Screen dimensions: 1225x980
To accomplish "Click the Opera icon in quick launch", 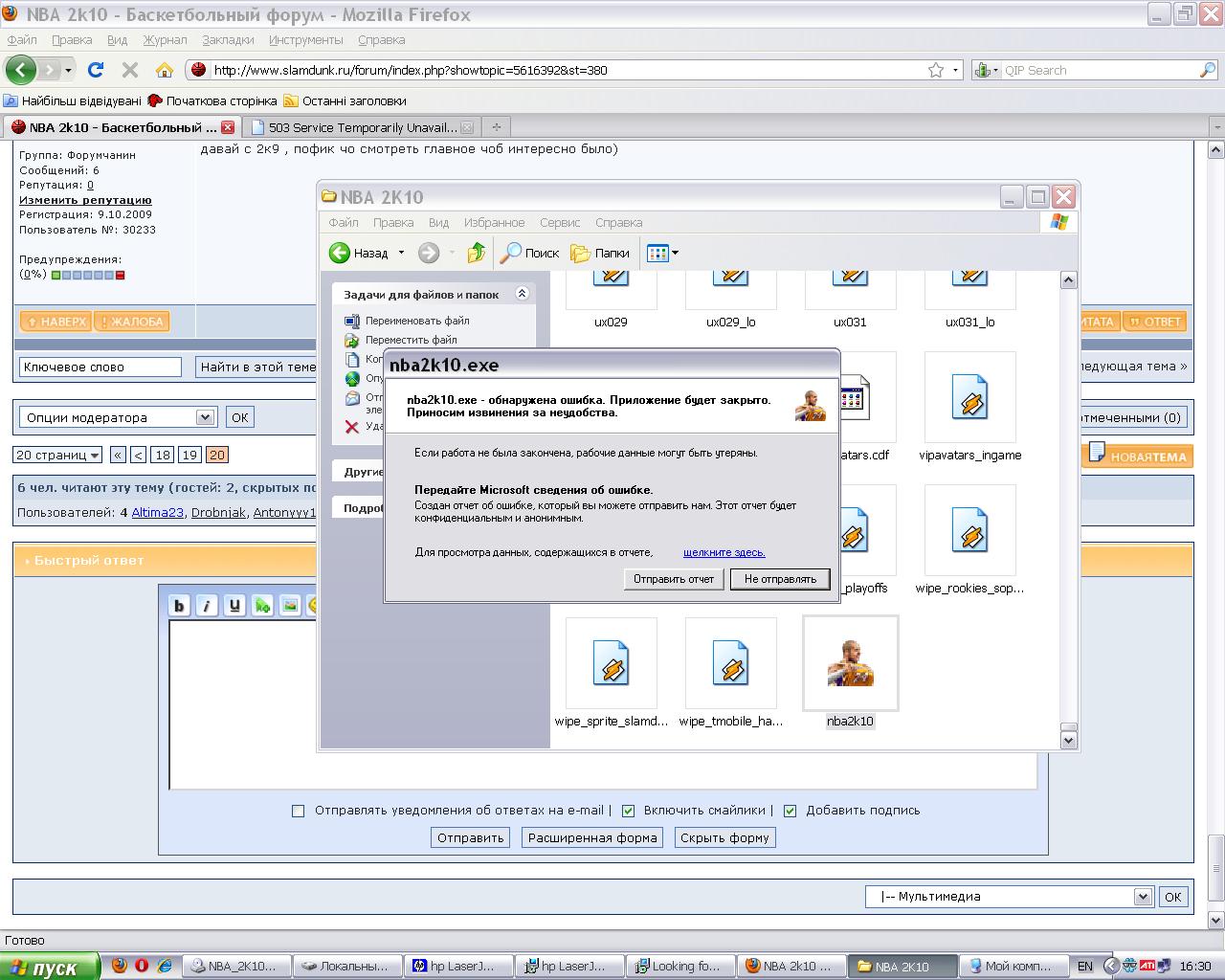I will coord(142,966).
